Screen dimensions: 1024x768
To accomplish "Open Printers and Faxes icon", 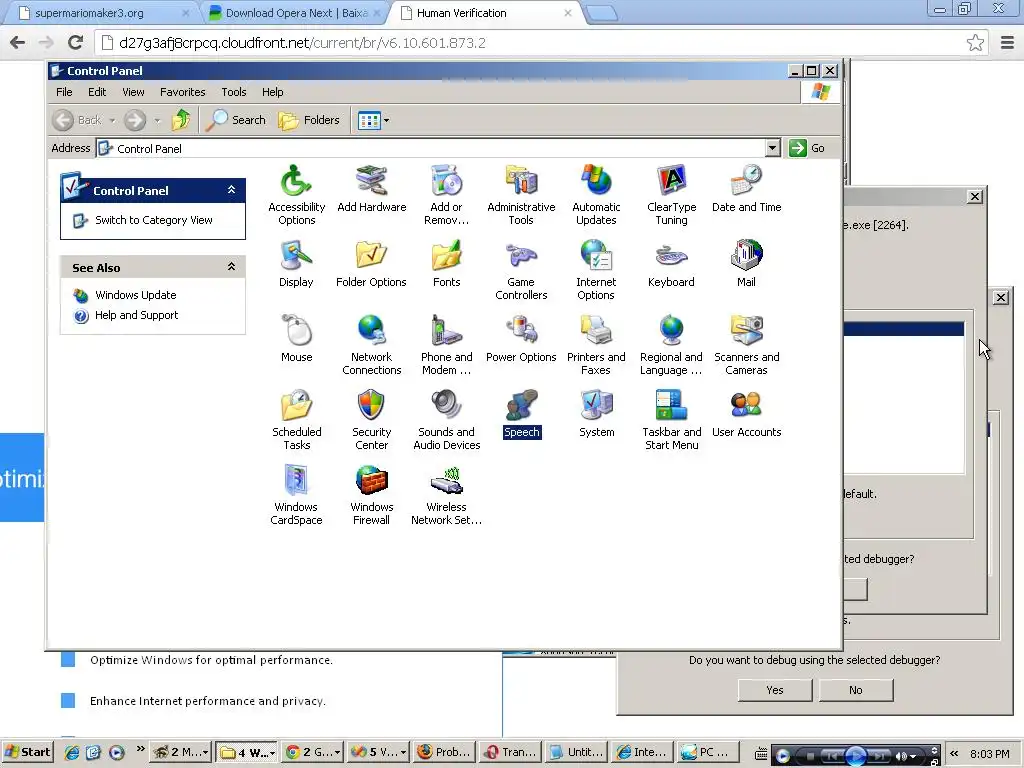I will point(596,344).
